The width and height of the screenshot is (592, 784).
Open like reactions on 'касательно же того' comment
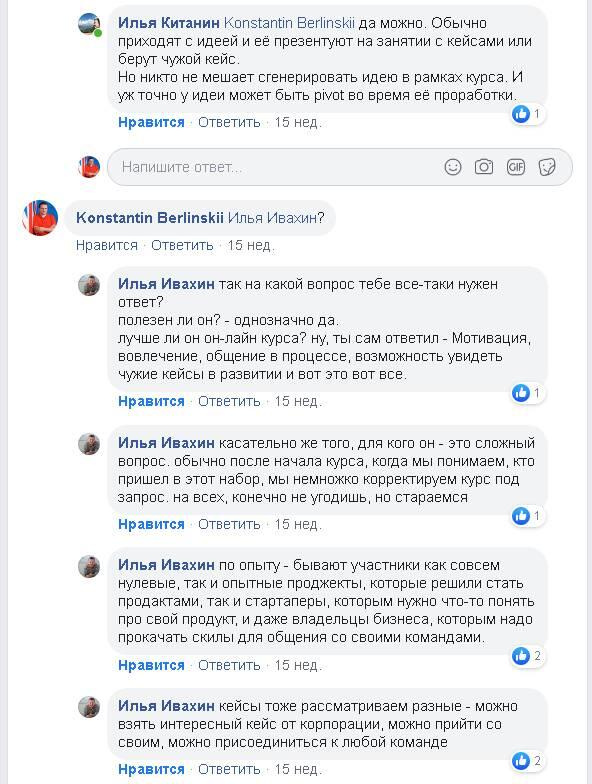click(x=527, y=516)
